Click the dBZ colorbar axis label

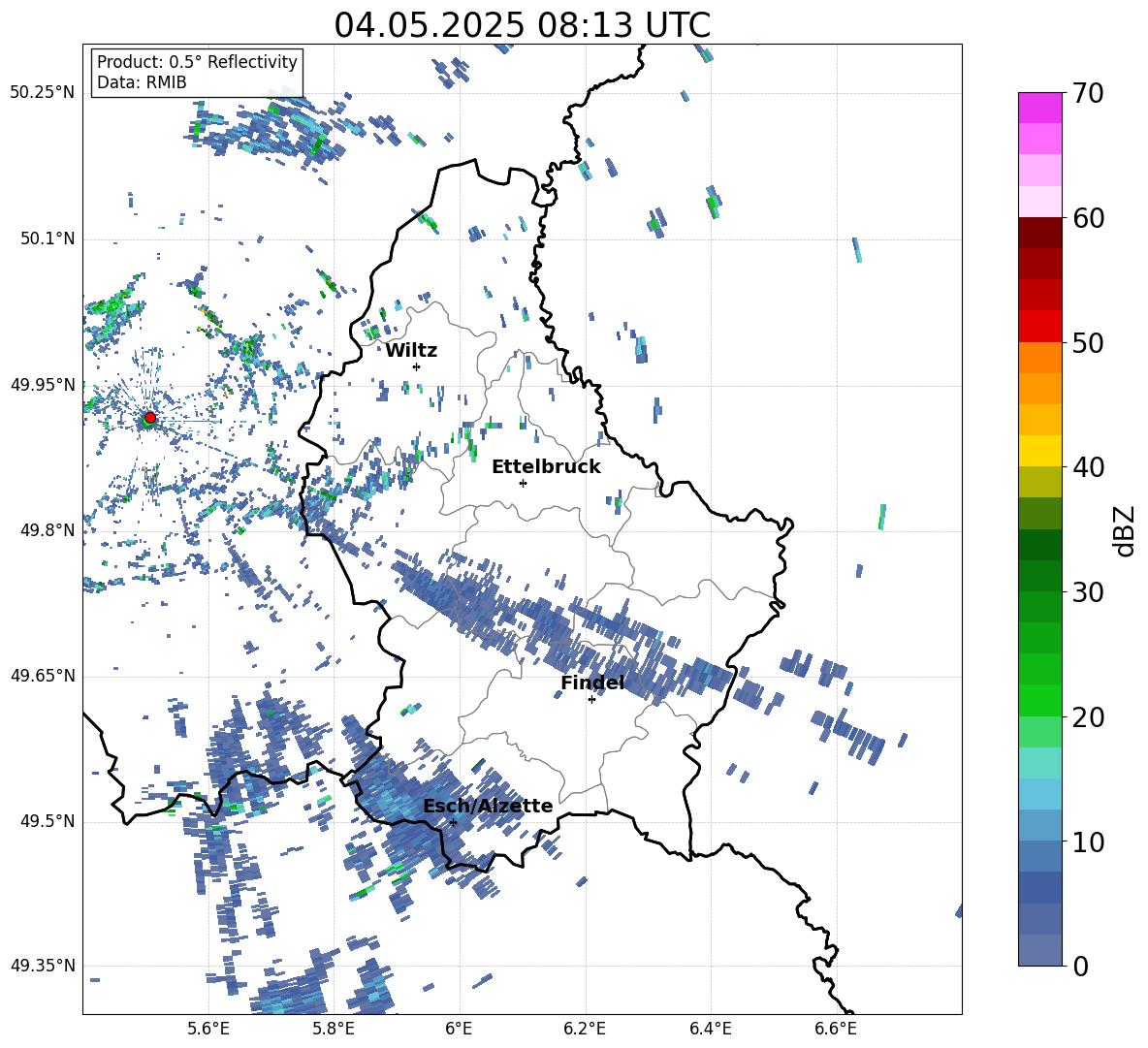click(1126, 530)
